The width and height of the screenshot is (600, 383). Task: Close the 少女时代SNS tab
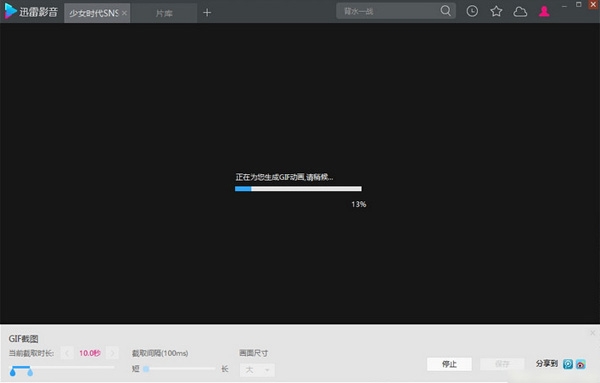(124, 13)
